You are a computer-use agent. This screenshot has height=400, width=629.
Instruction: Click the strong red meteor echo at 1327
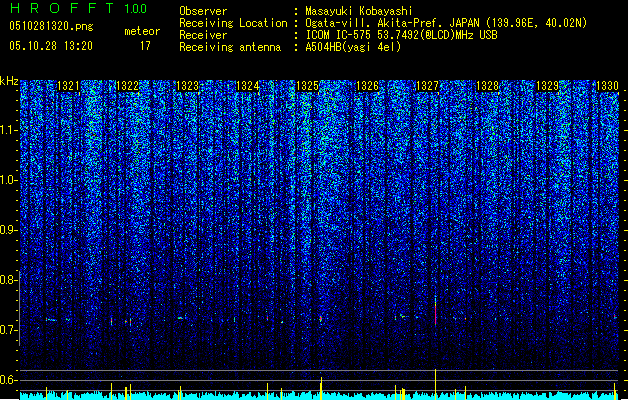point(436,311)
